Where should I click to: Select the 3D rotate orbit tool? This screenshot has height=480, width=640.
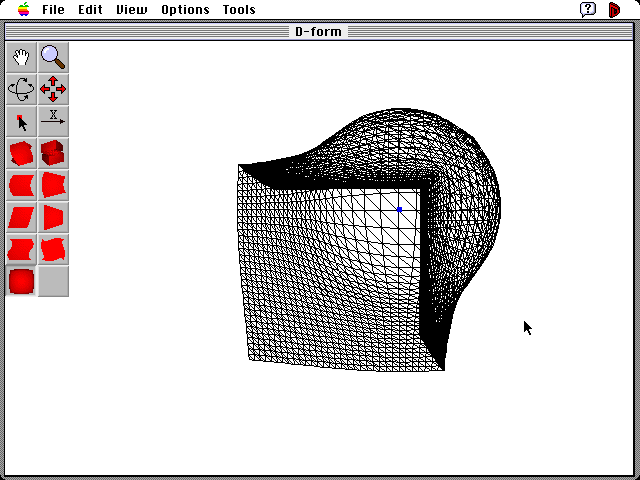tap(21, 89)
